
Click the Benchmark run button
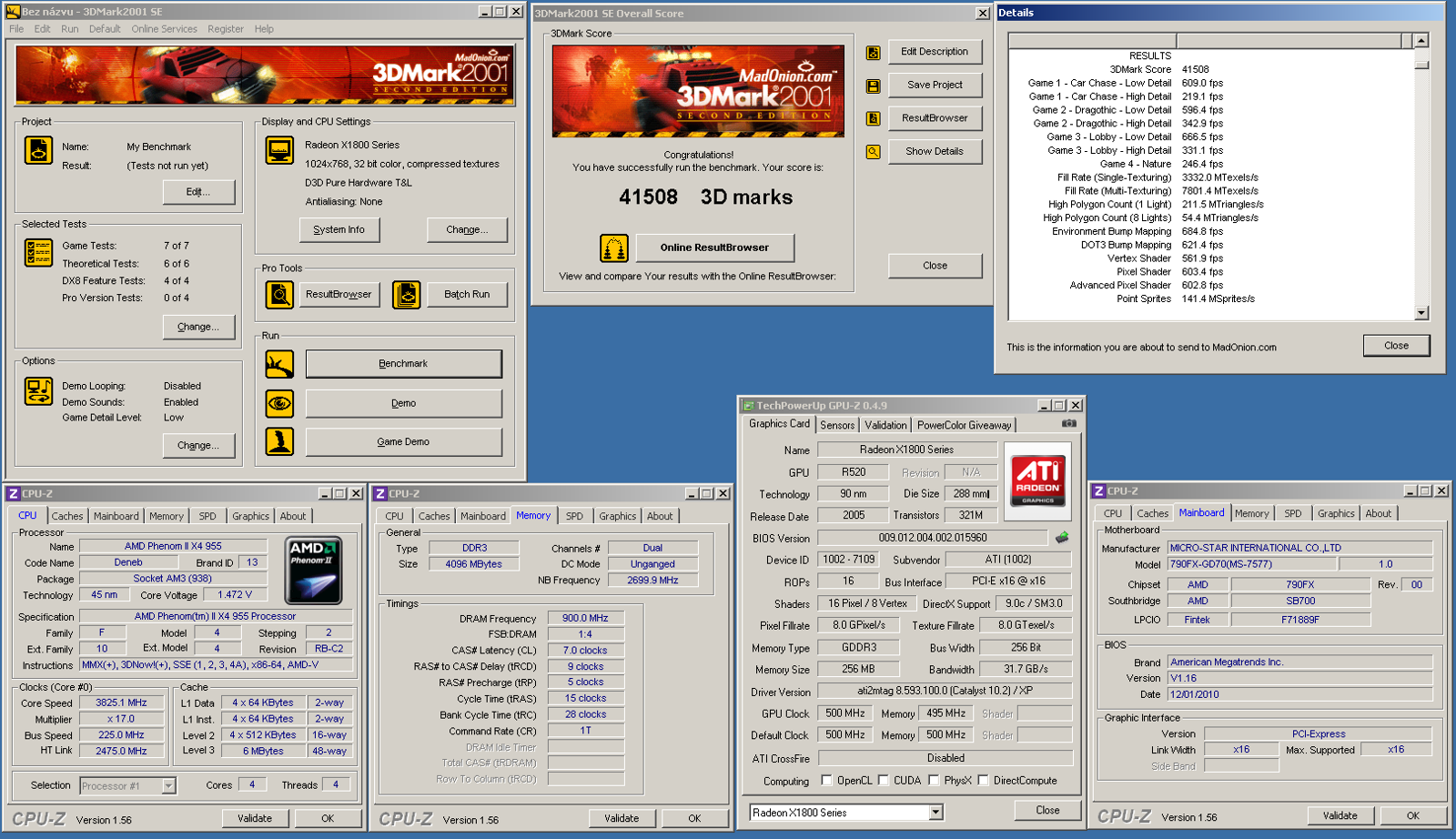[403, 364]
